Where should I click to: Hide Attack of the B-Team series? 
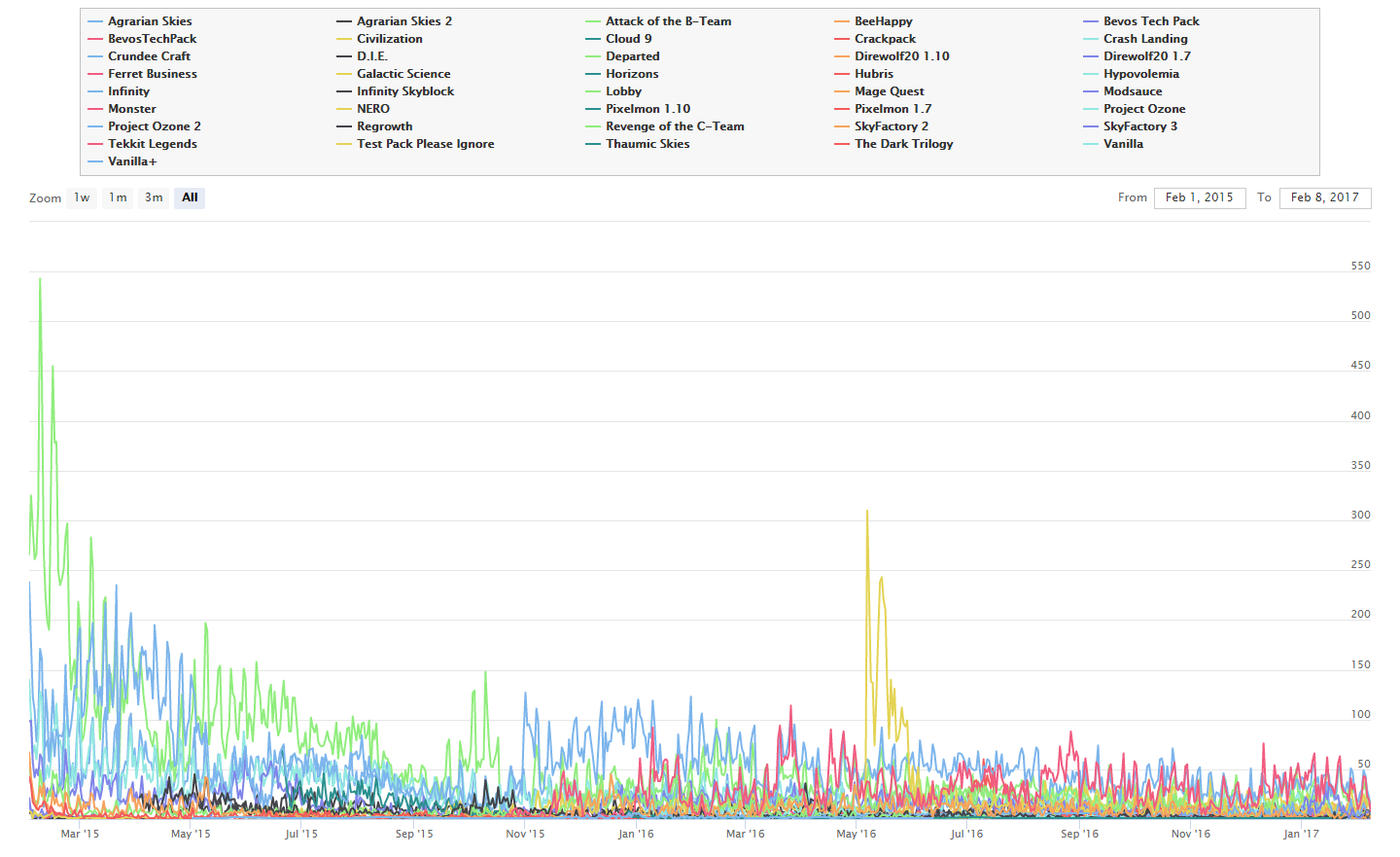click(x=658, y=21)
